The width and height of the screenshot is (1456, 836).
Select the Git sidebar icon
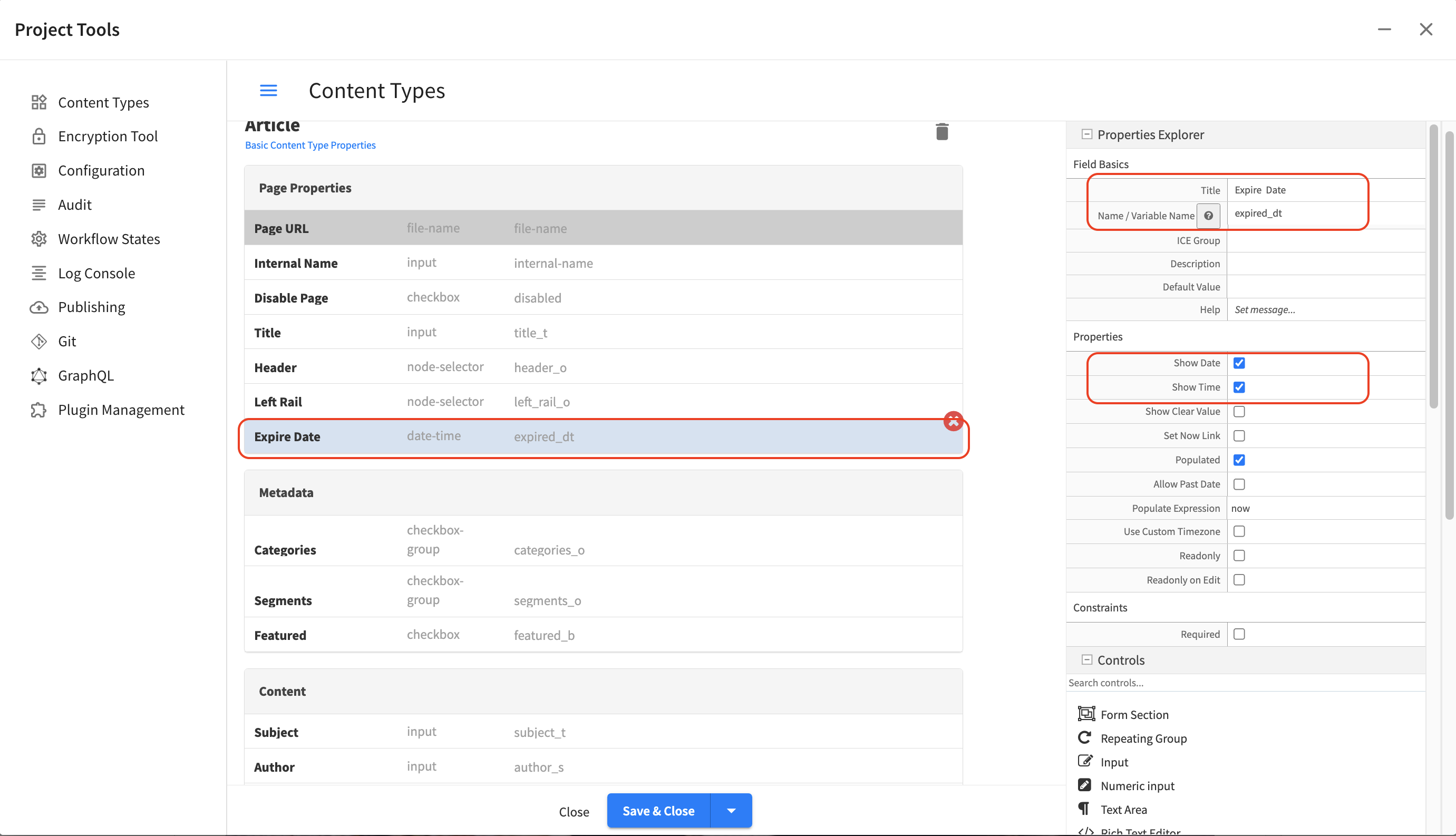coord(38,341)
